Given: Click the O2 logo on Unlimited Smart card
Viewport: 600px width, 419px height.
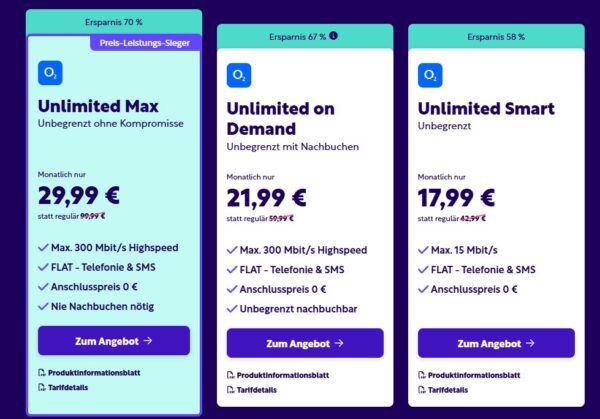Looking at the screenshot, I should pos(430,76).
